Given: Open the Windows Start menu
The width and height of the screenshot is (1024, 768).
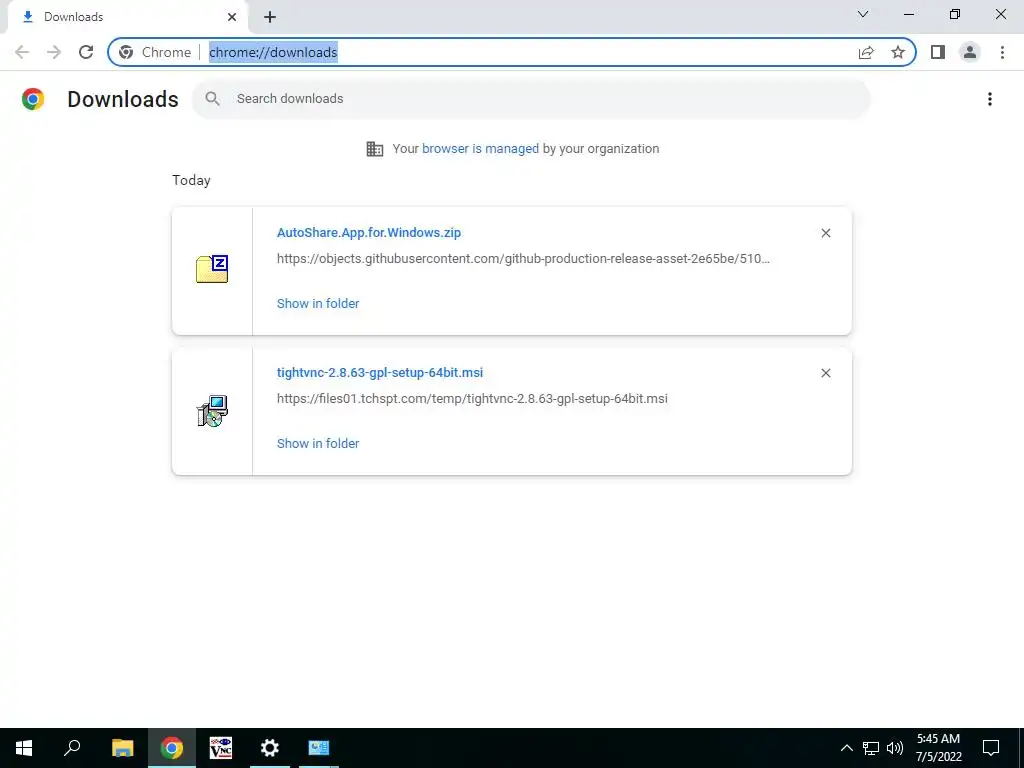Looking at the screenshot, I should pyautogui.click(x=24, y=748).
